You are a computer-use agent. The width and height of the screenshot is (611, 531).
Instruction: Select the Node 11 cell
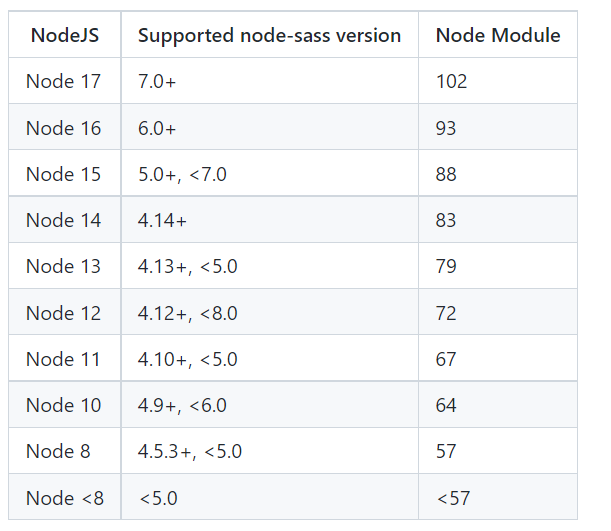point(64,359)
